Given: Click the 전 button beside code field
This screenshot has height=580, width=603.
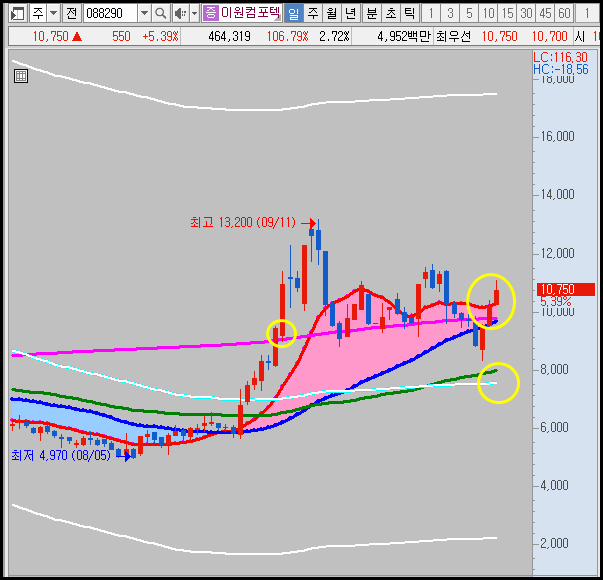Looking at the screenshot, I should [71, 14].
